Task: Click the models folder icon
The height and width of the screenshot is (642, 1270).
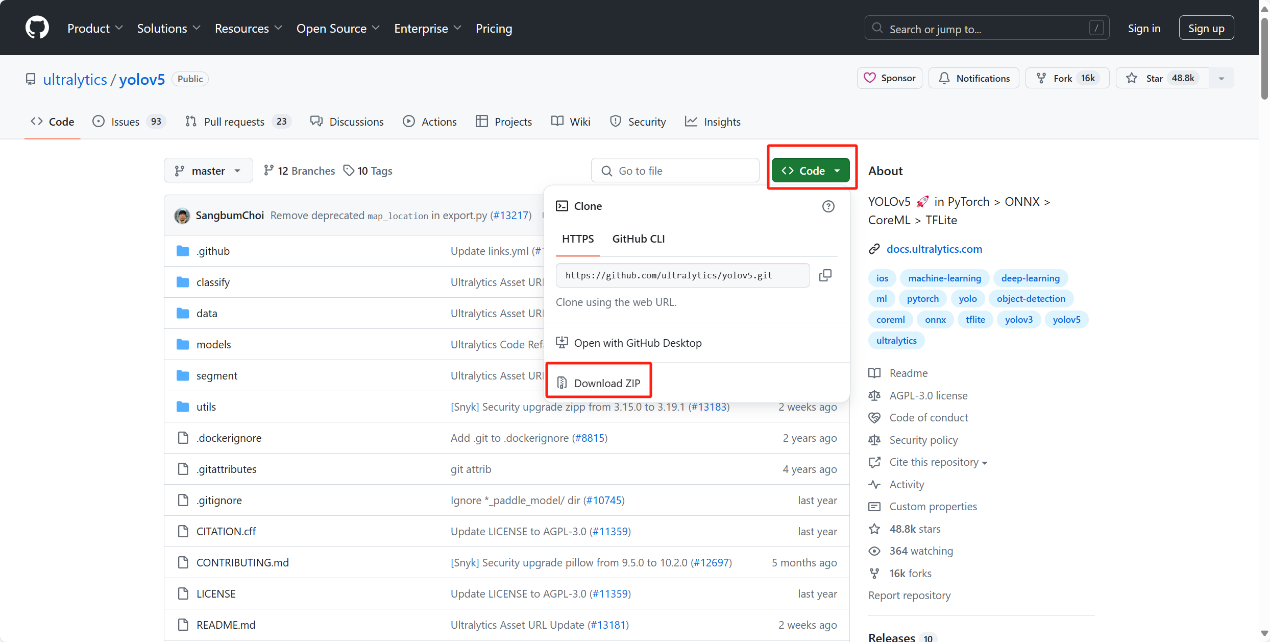Action: (182, 344)
